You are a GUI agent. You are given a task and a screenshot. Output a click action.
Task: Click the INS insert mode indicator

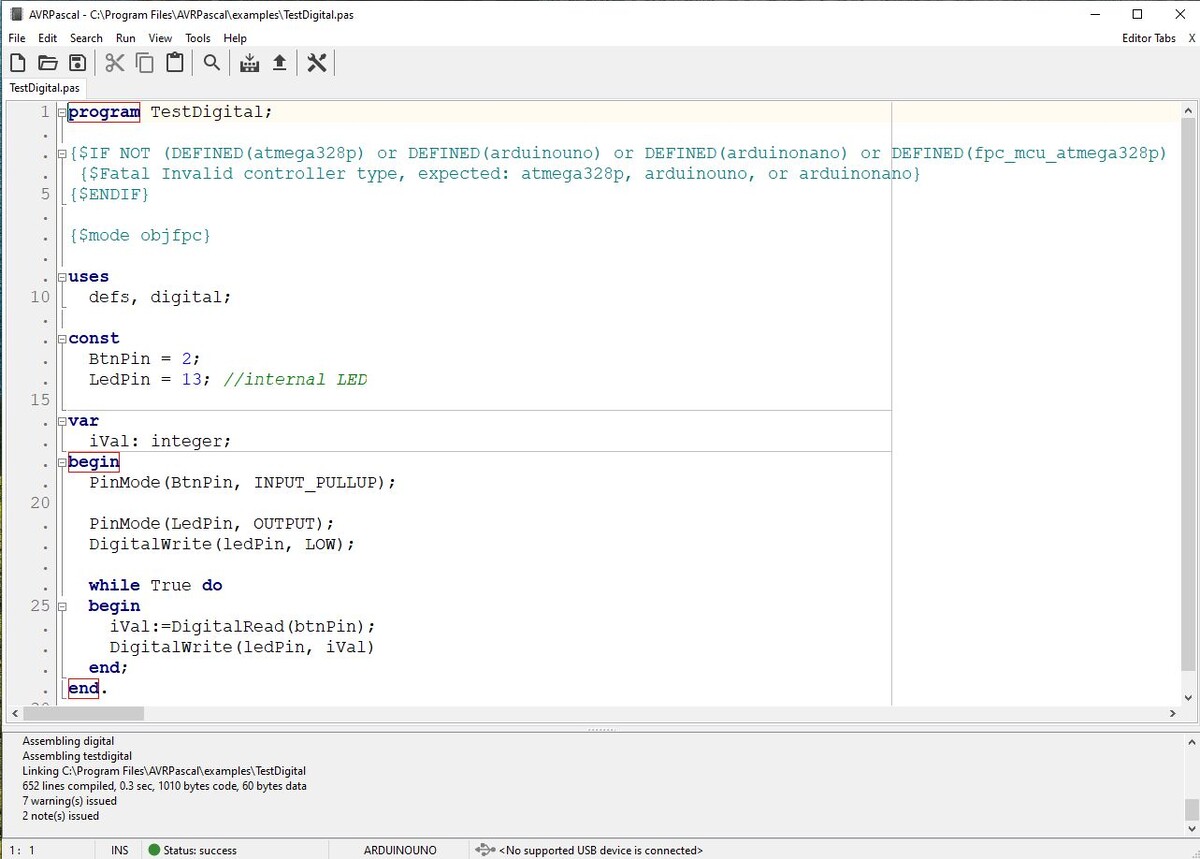(120, 850)
